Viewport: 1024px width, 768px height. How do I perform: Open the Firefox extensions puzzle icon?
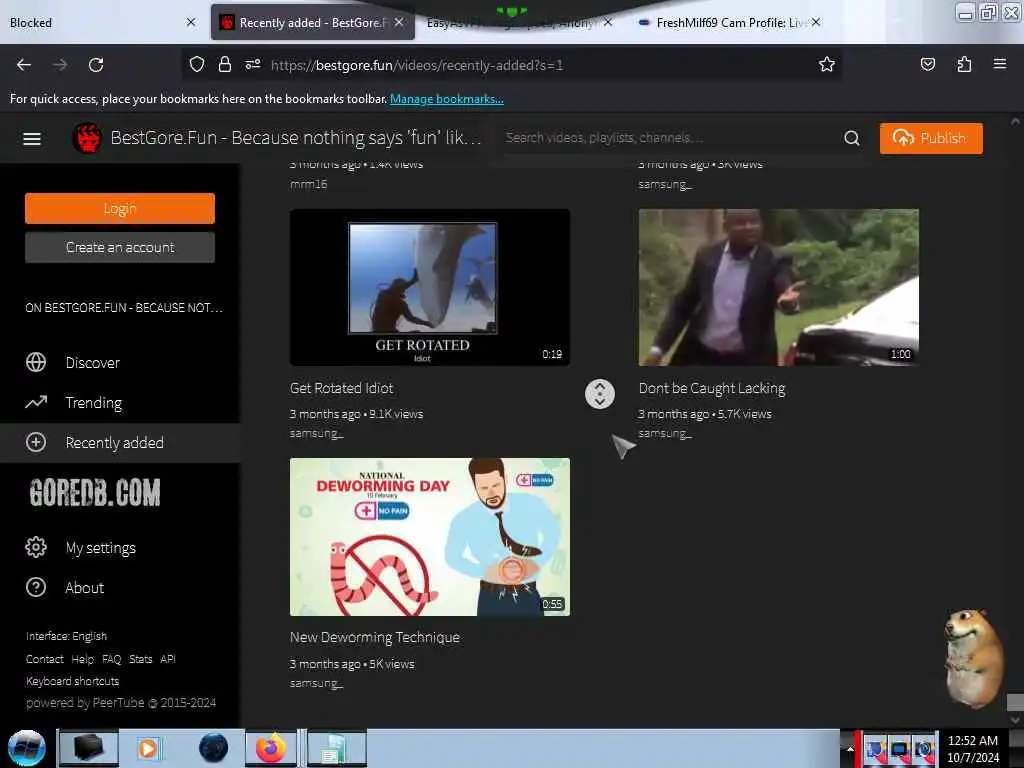pyautogui.click(x=964, y=65)
